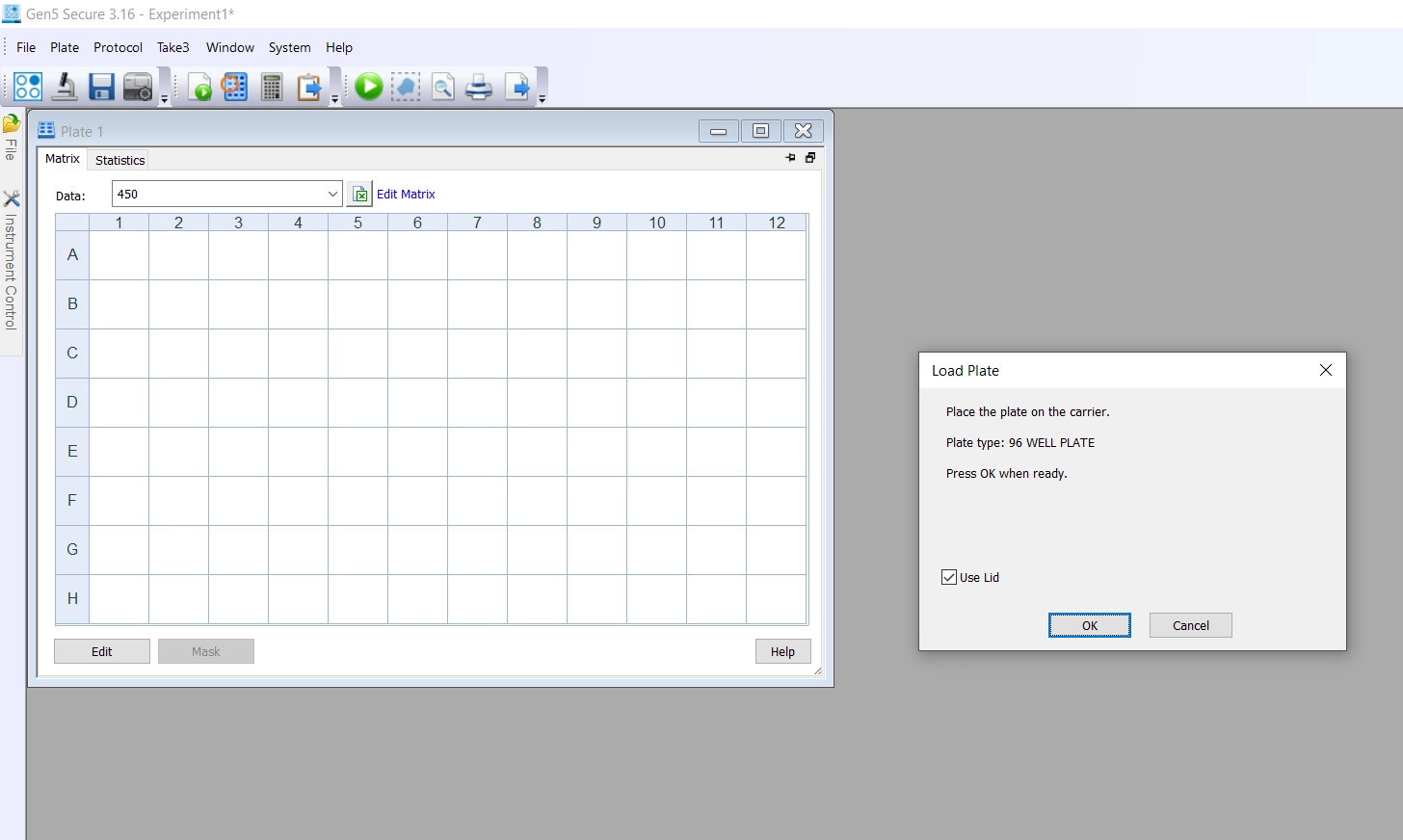The width and height of the screenshot is (1403, 840).
Task: Open the plate layout icon
Action: (x=235, y=87)
